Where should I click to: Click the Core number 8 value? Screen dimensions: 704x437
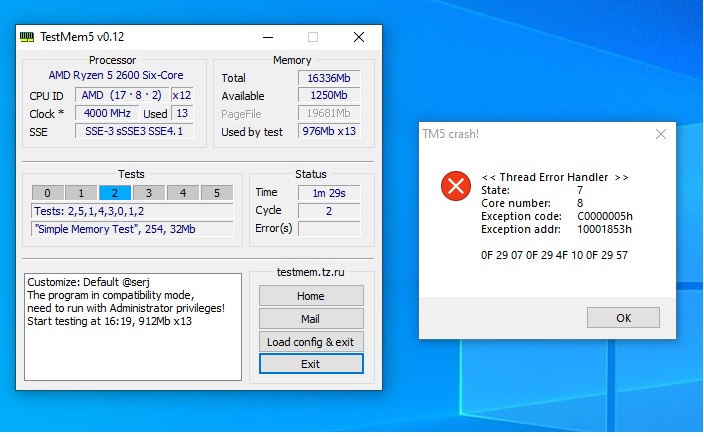pos(580,203)
